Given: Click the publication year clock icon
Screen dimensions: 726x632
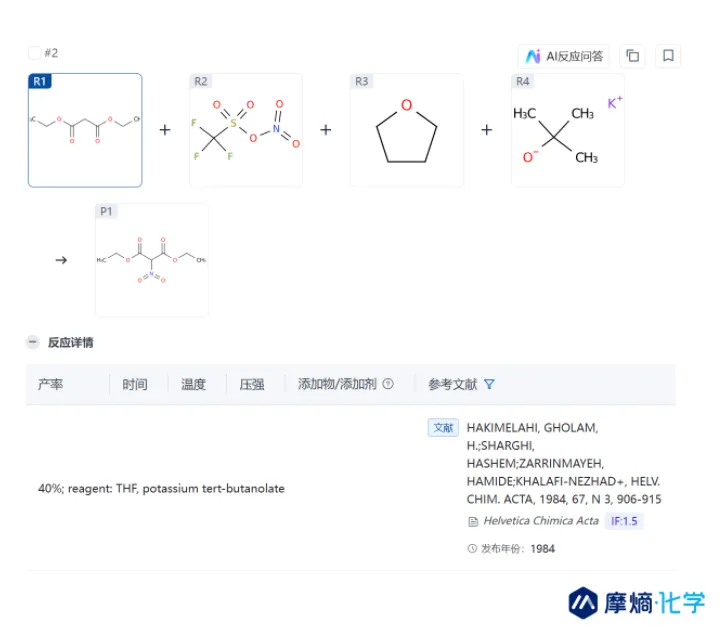Looking at the screenshot, I should [x=473, y=548].
